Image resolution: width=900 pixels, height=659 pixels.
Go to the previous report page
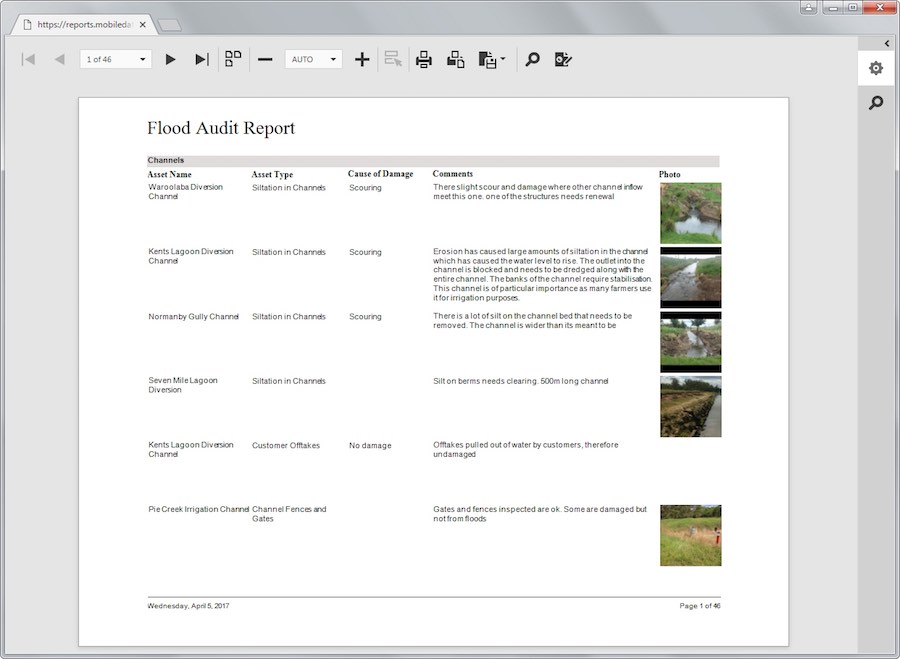[x=59, y=59]
